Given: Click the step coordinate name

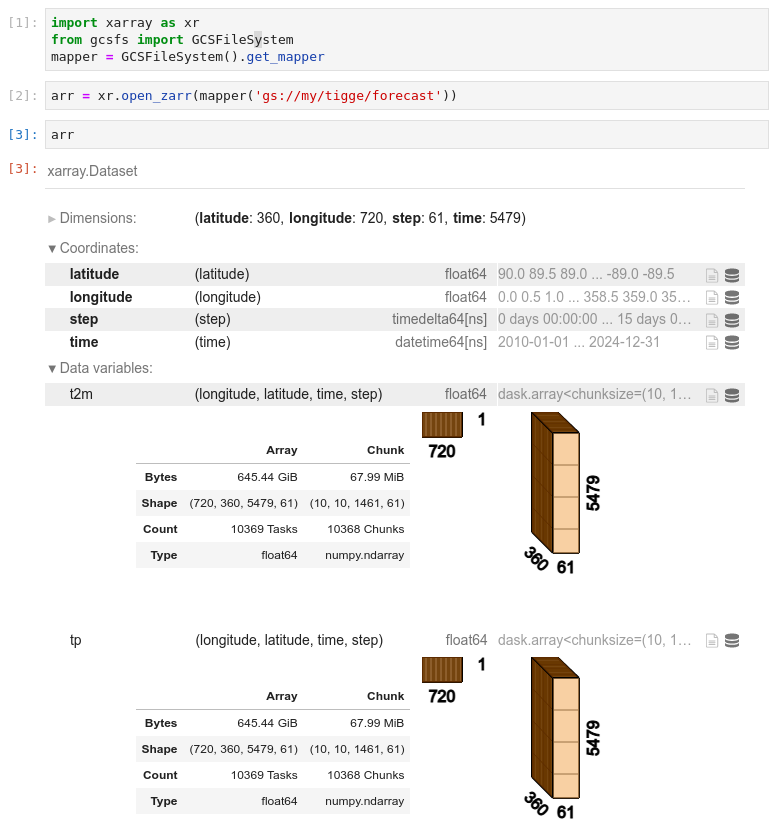Looking at the screenshot, I should pos(84,319).
